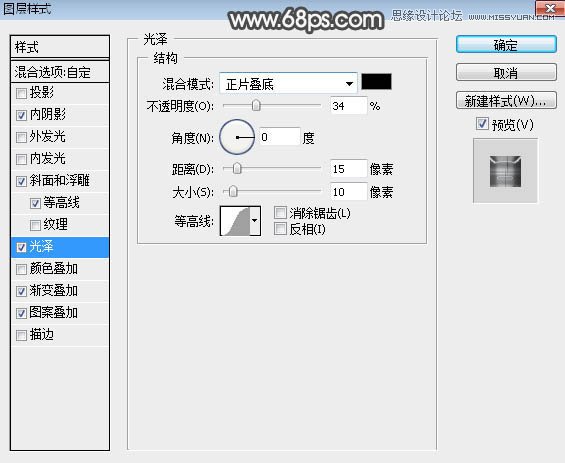The height and width of the screenshot is (463, 565).
Task: Enable 消除锯齿 anti-alias checkbox
Action: 280,213
